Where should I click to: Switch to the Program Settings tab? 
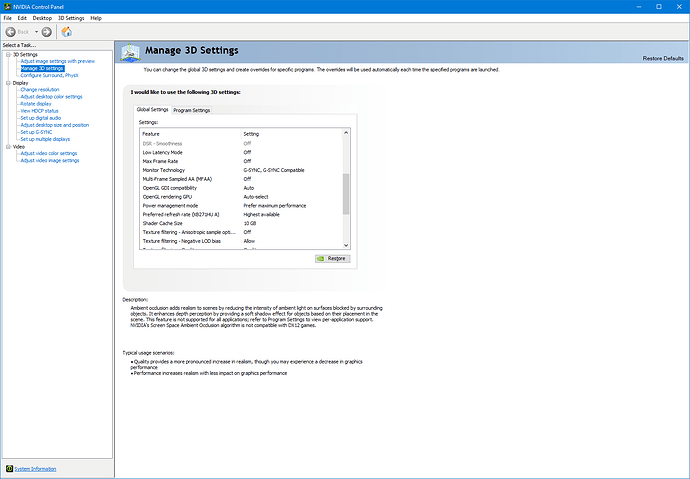point(191,110)
